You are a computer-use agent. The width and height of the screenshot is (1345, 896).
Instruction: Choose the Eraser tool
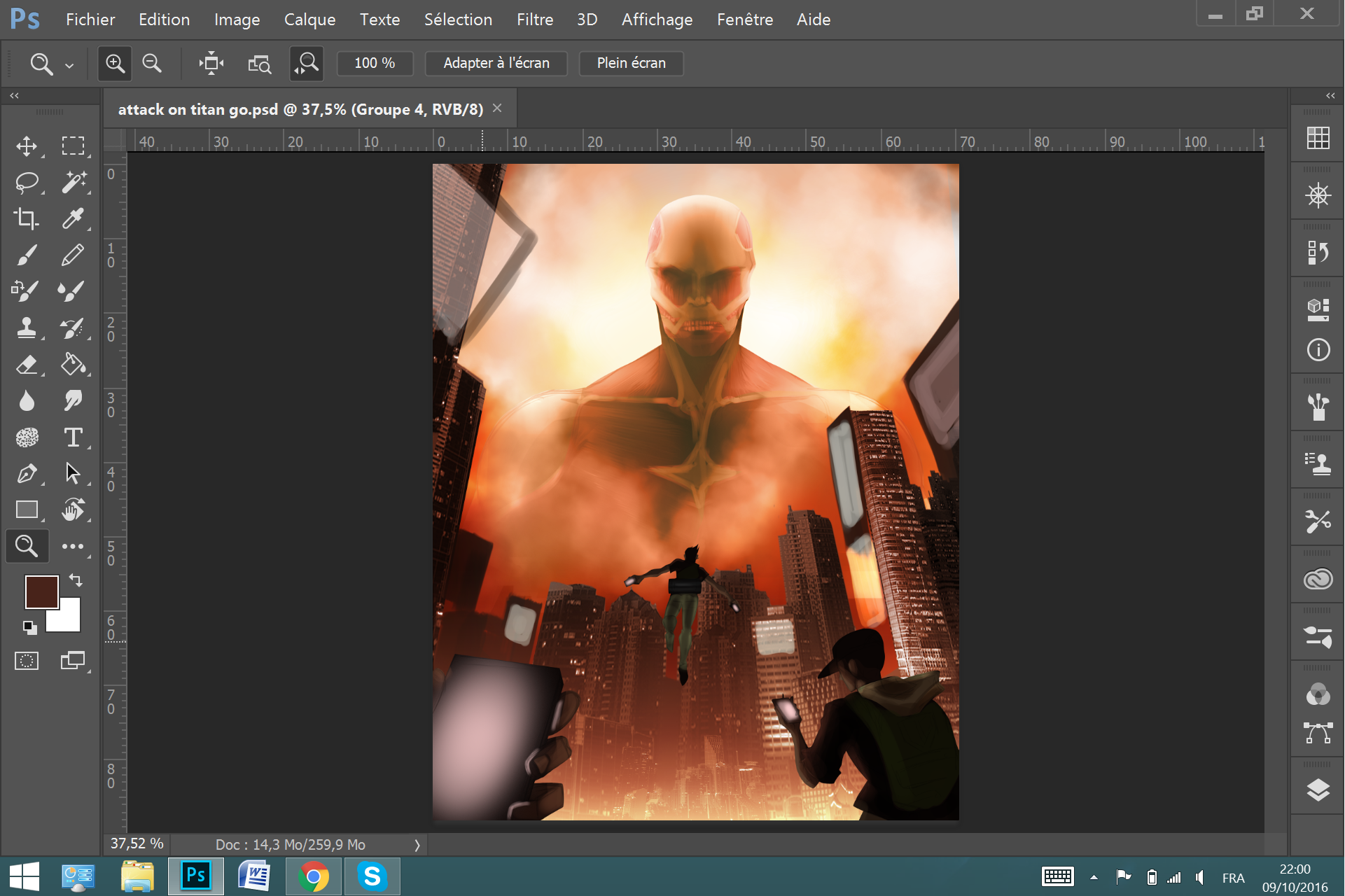click(27, 365)
